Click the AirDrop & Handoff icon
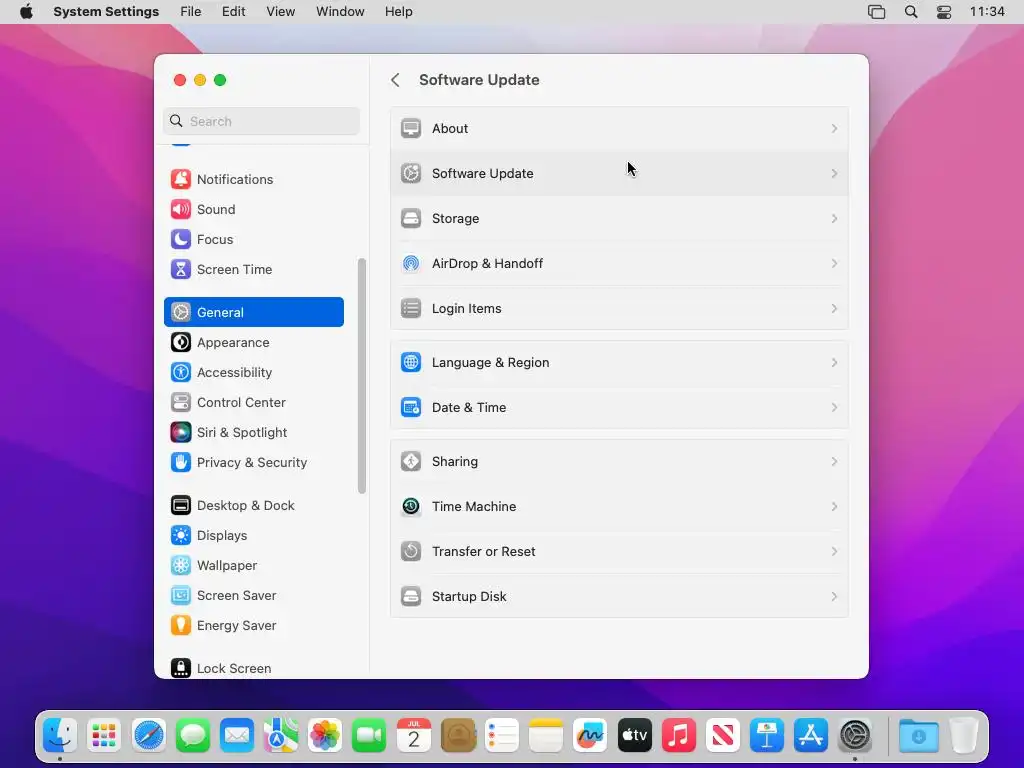 click(411, 263)
